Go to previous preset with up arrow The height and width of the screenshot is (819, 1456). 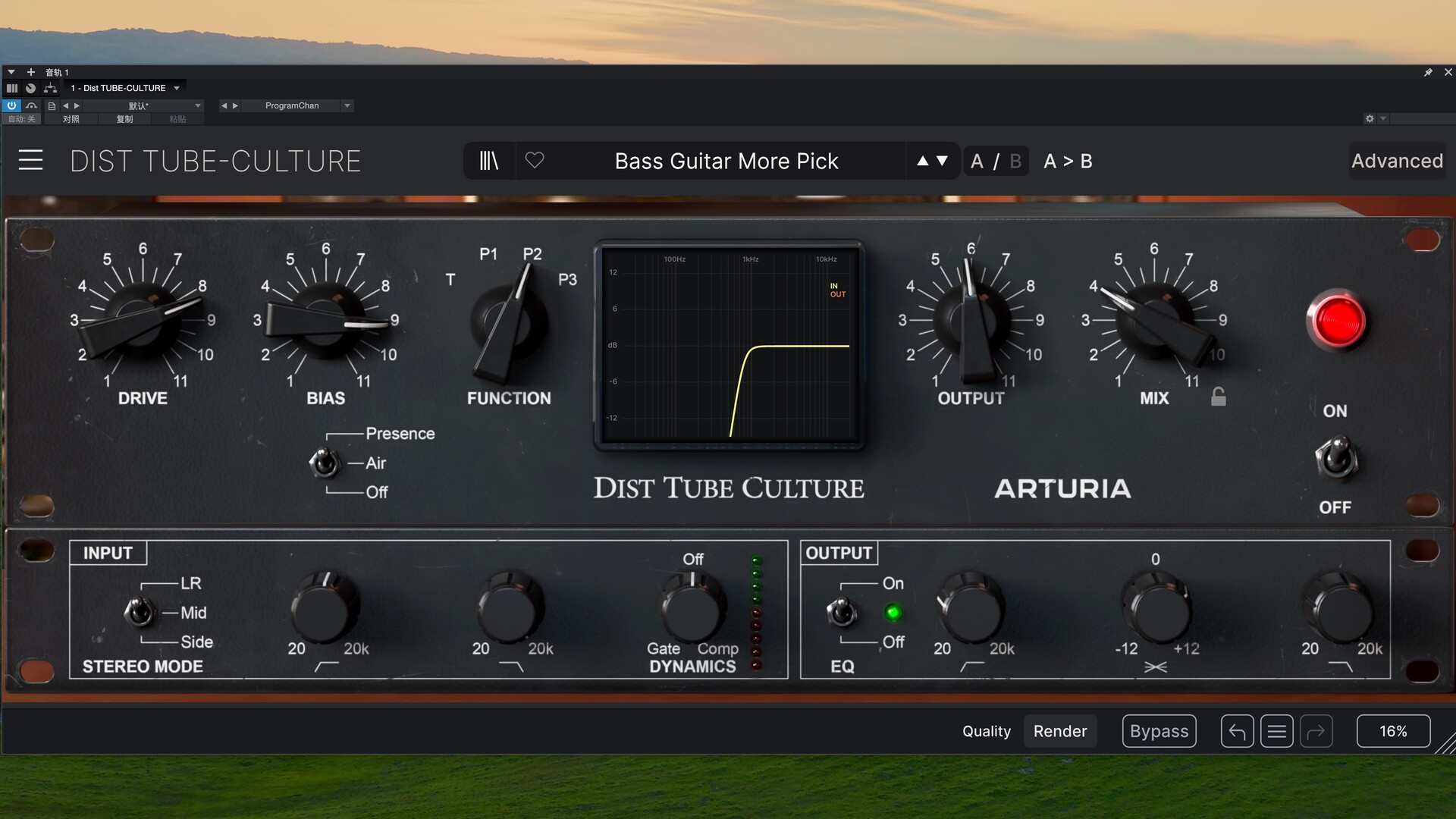[x=922, y=161]
